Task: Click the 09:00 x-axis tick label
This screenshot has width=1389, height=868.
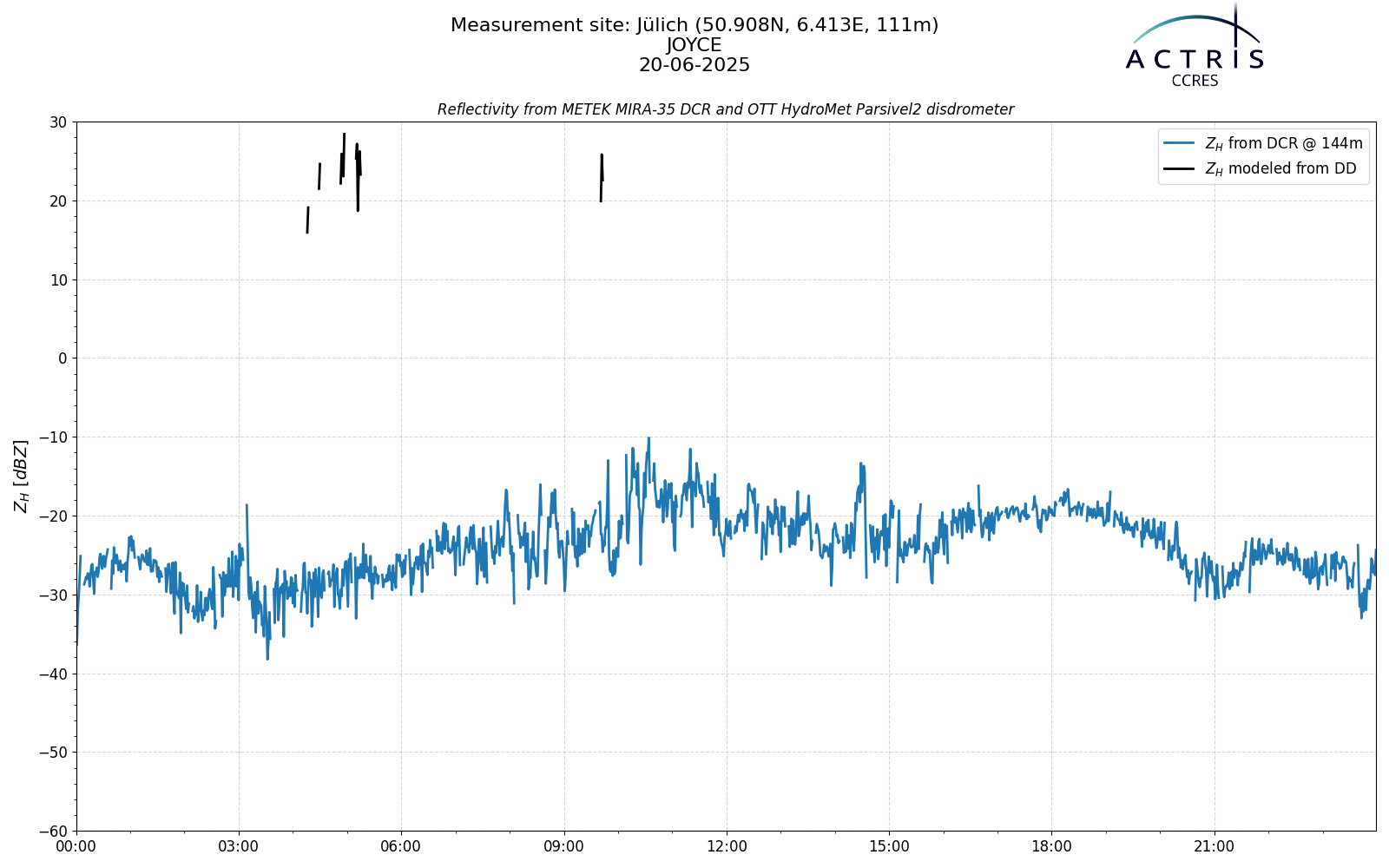Action: point(564,846)
